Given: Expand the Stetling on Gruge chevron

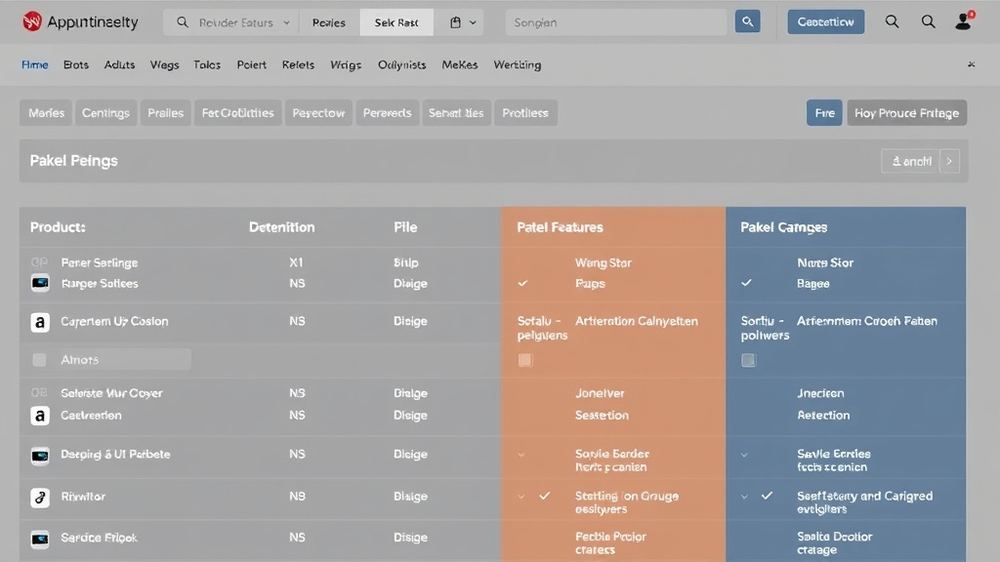Looking at the screenshot, I should click(522, 496).
